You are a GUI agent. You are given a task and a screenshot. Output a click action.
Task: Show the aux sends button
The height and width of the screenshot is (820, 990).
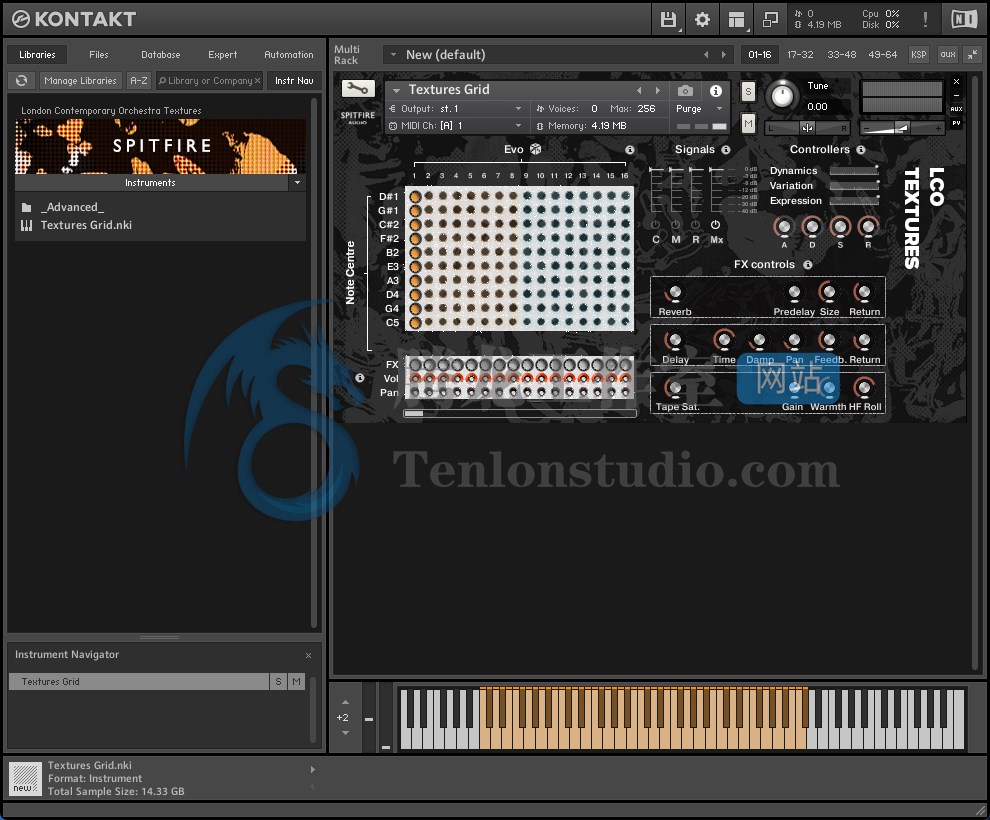coord(948,55)
